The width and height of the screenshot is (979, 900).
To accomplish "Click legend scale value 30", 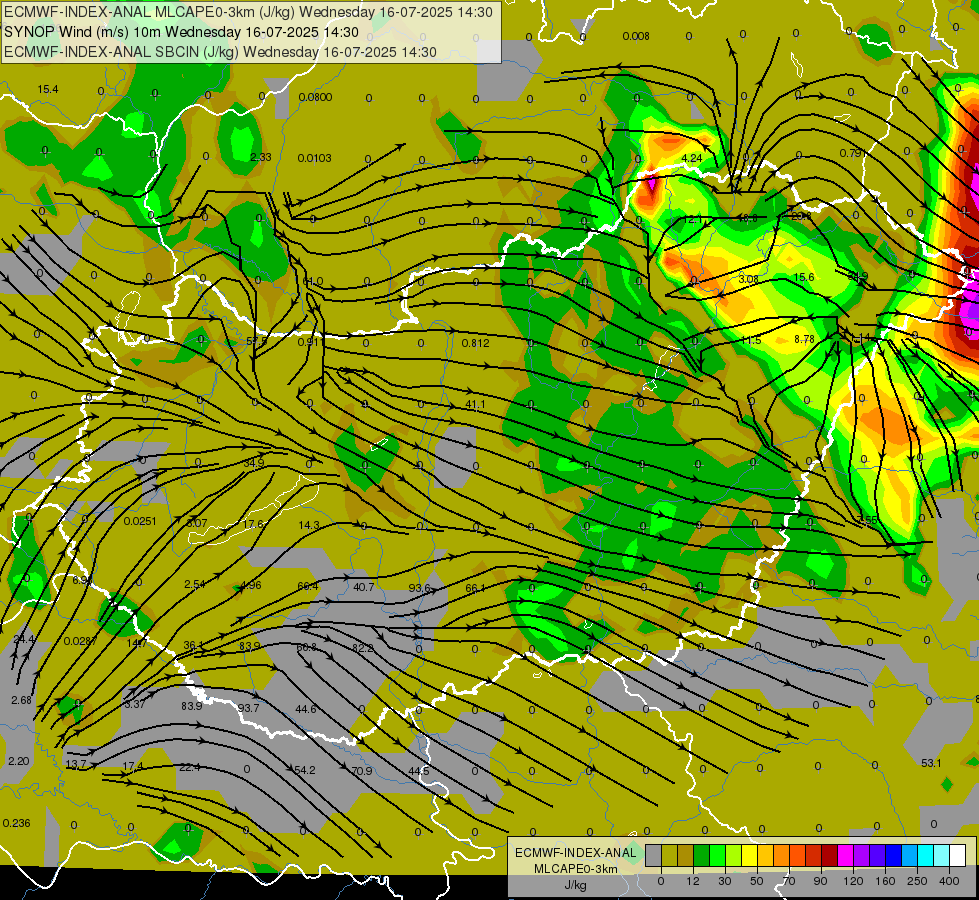I will (x=724, y=881).
